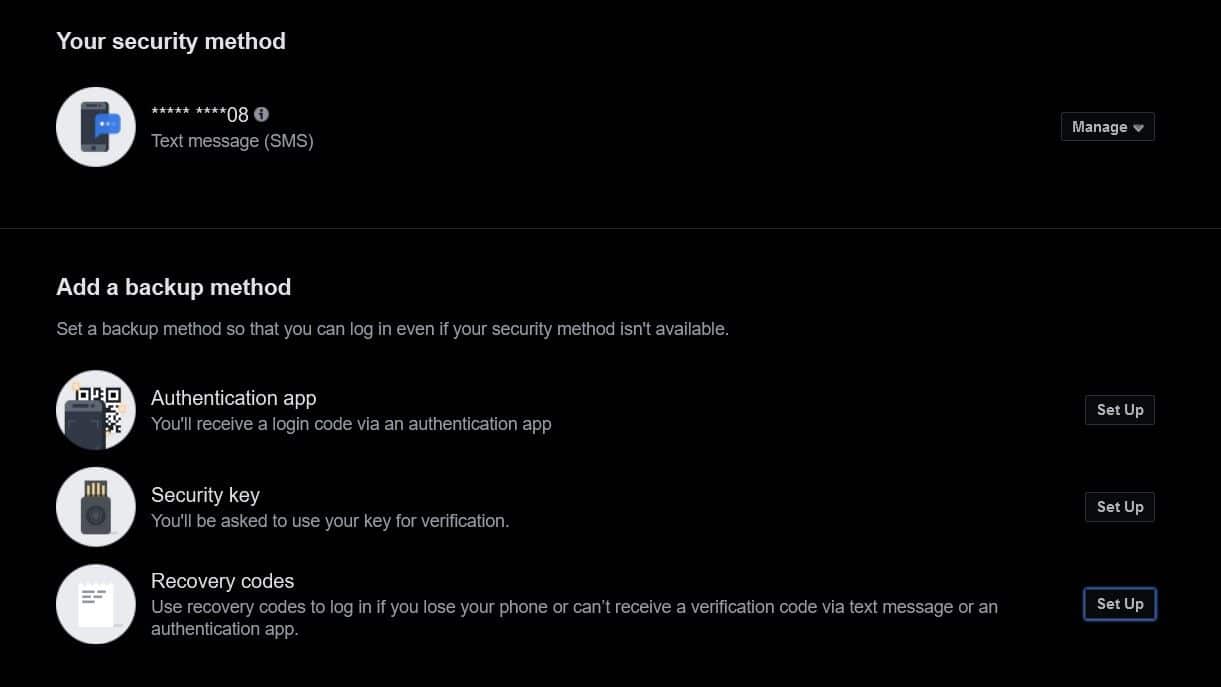Click the "Recovery codes" title text
Screen dimensions: 1221x687
(222, 580)
